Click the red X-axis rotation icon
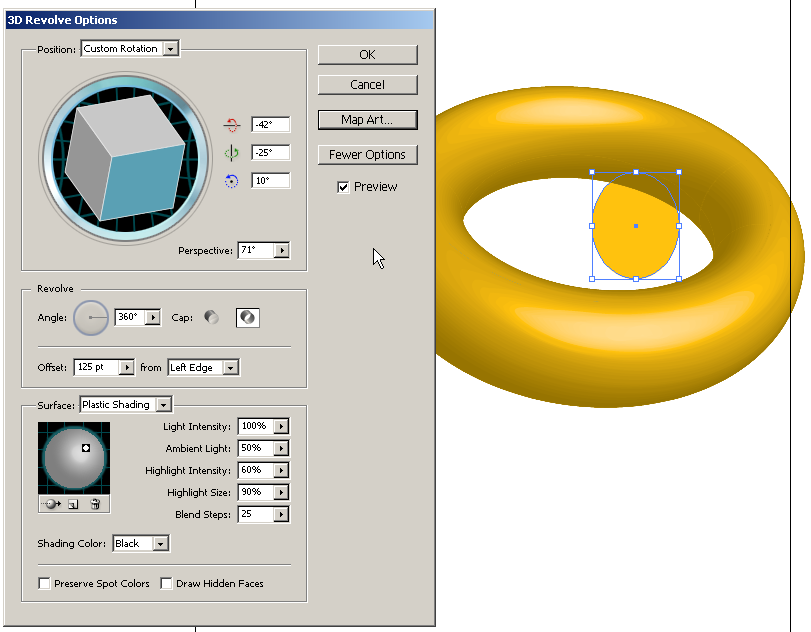The image size is (811, 632). [x=231, y=125]
